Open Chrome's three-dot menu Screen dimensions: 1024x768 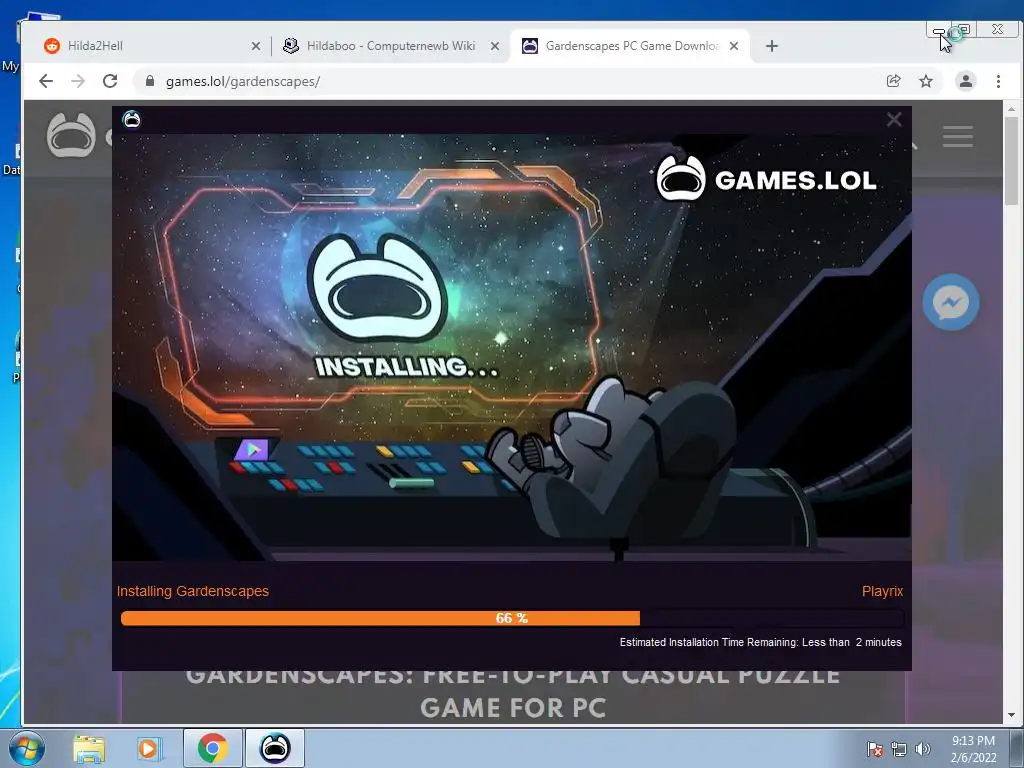tap(999, 81)
